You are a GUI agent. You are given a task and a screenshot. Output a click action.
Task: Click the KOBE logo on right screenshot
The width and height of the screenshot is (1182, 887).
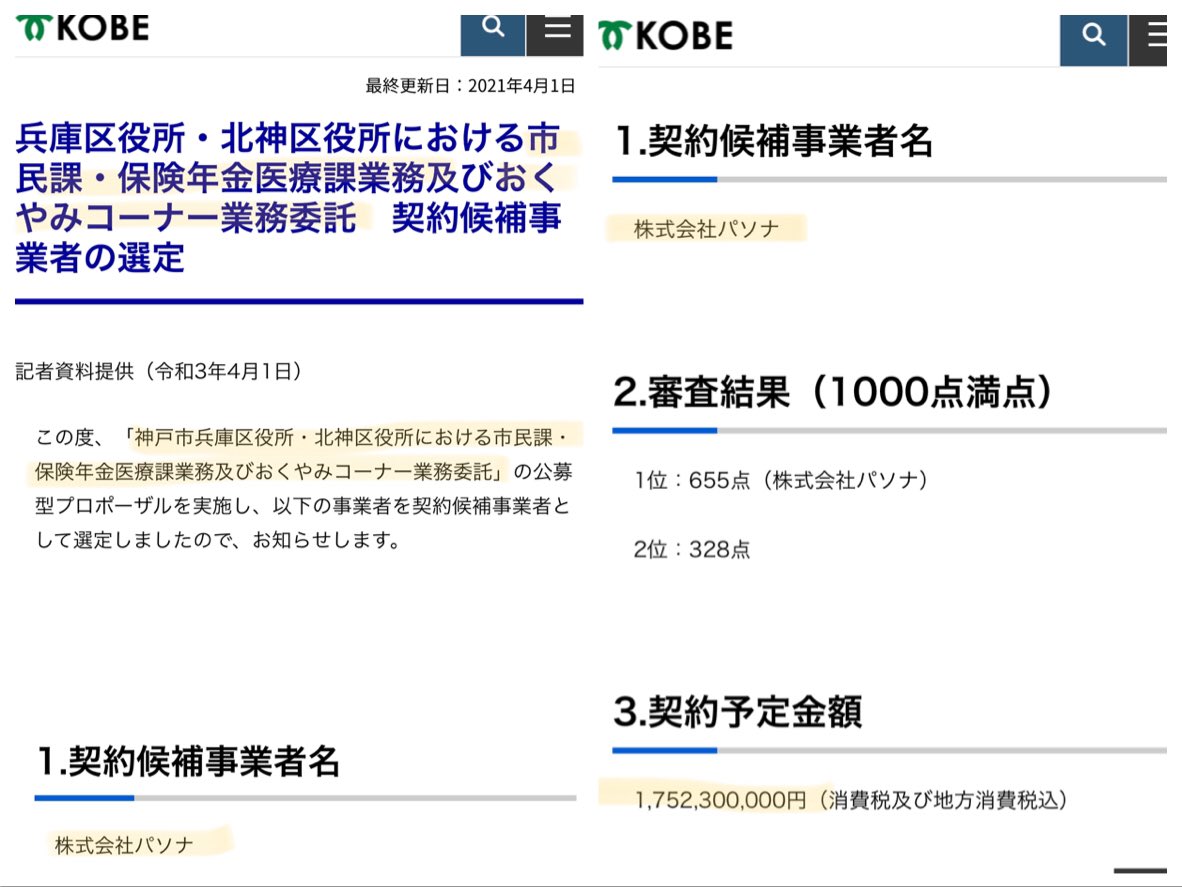click(665, 35)
